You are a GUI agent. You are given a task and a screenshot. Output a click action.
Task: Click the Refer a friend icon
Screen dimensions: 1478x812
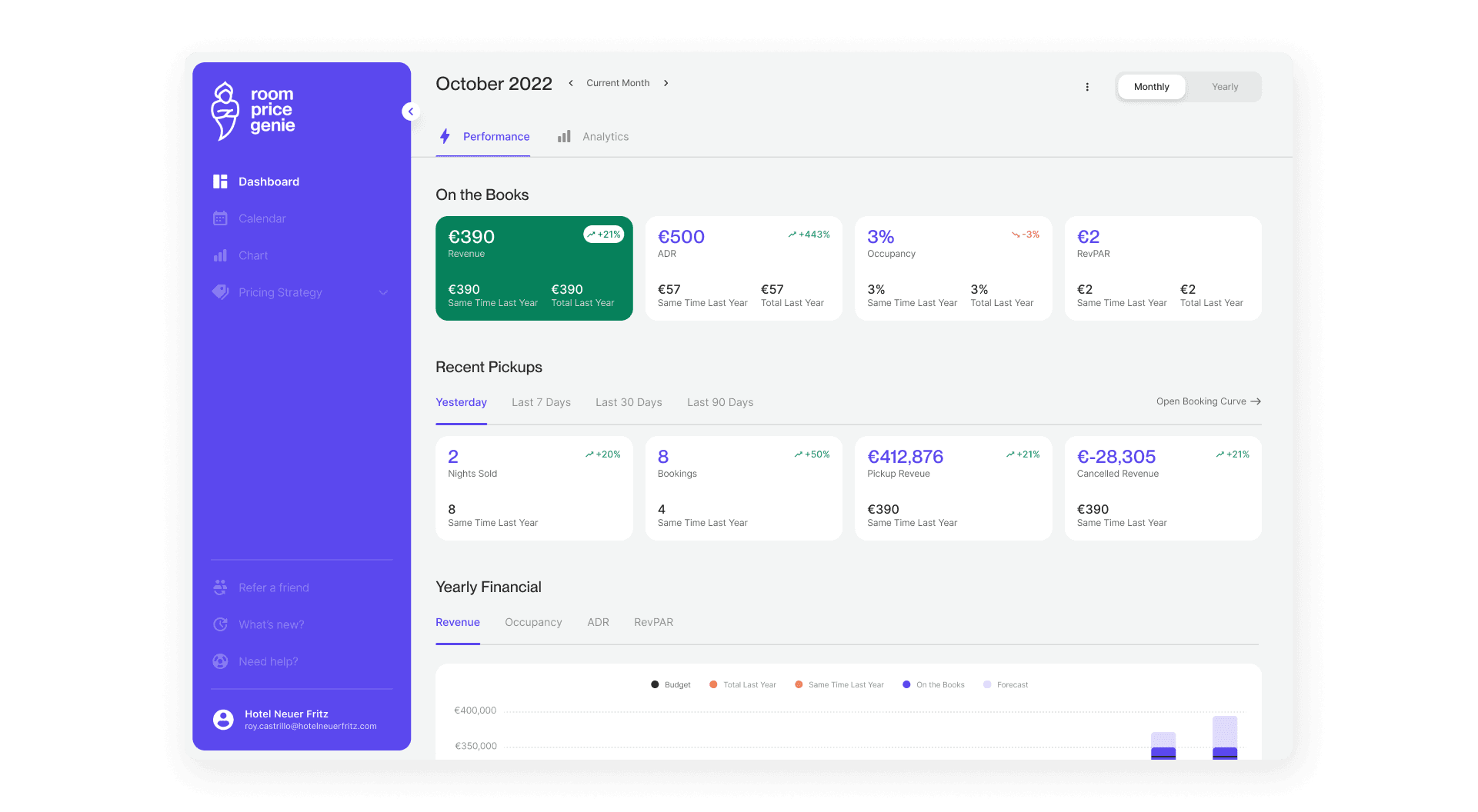220,587
